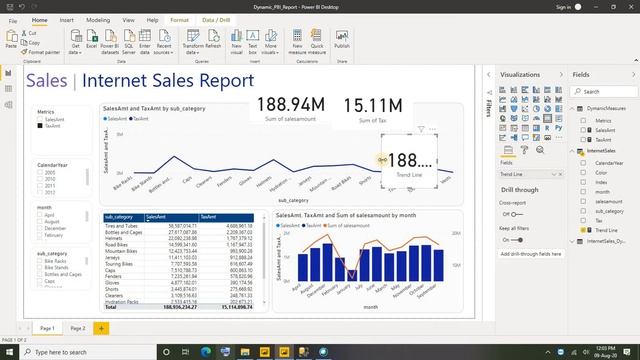This screenshot has height=360, width=640.
Task: Connect to SQL Server source
Action: pos(129,42)
